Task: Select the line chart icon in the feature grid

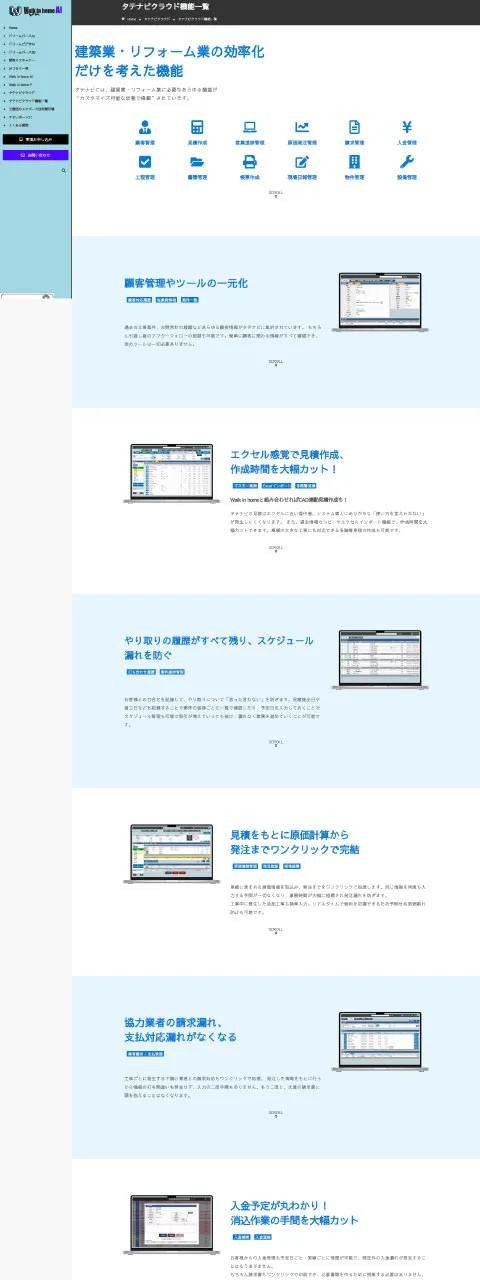Action: (x=302, y=127)
